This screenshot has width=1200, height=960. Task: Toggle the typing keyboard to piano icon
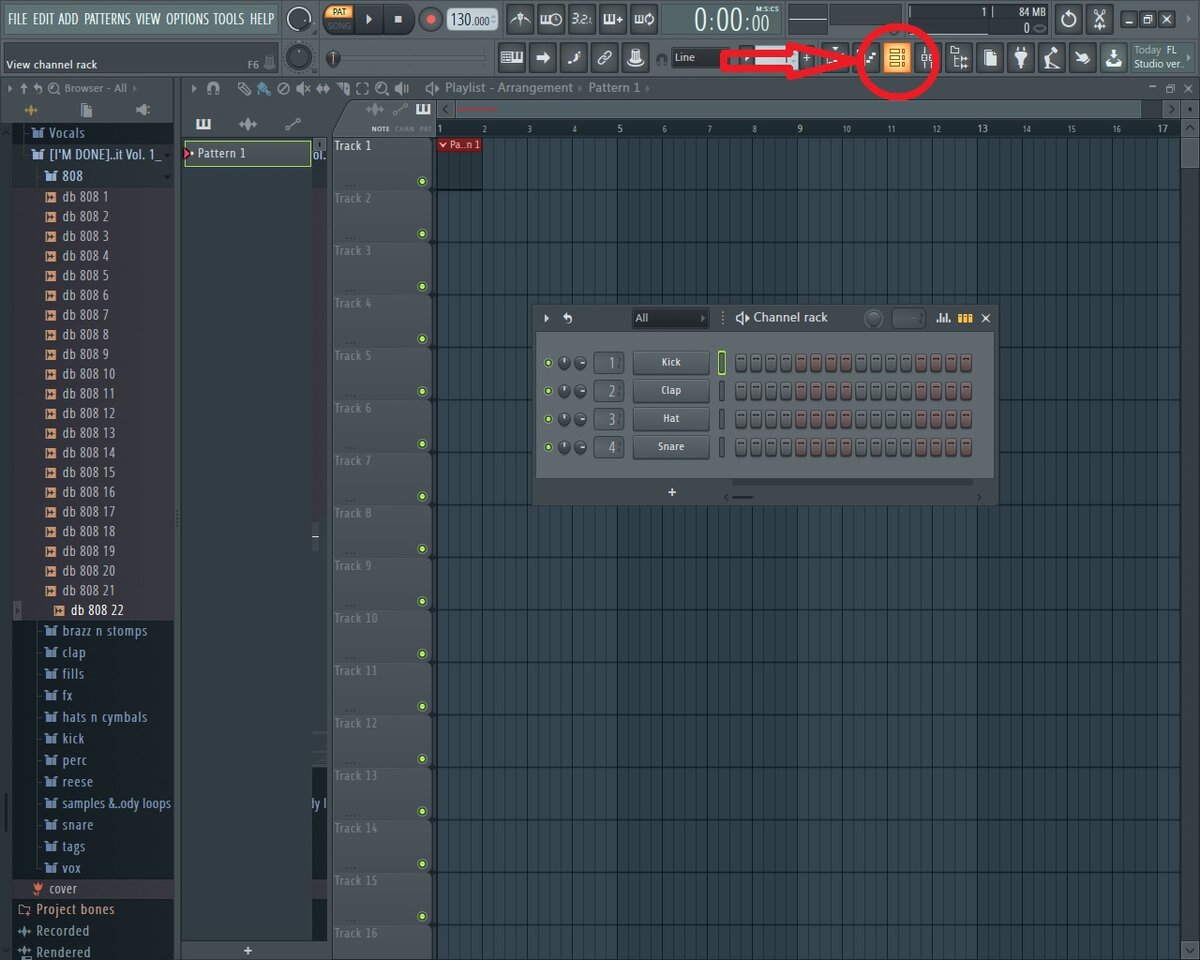click(x=512, y=58)
